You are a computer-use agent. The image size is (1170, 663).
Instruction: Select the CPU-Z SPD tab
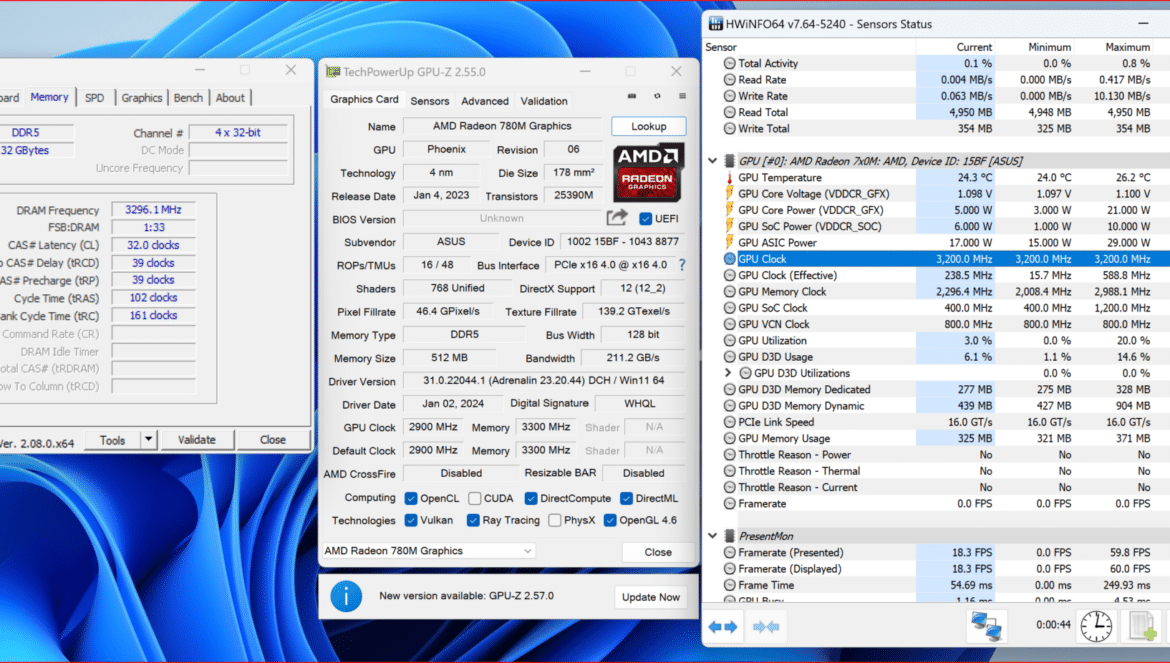pyautogui.click(x=95, y=98)
